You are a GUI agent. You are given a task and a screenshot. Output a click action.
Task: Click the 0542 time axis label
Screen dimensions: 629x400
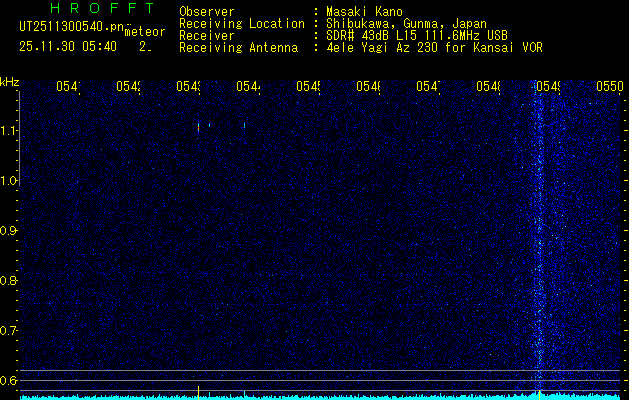click(128, 86)
